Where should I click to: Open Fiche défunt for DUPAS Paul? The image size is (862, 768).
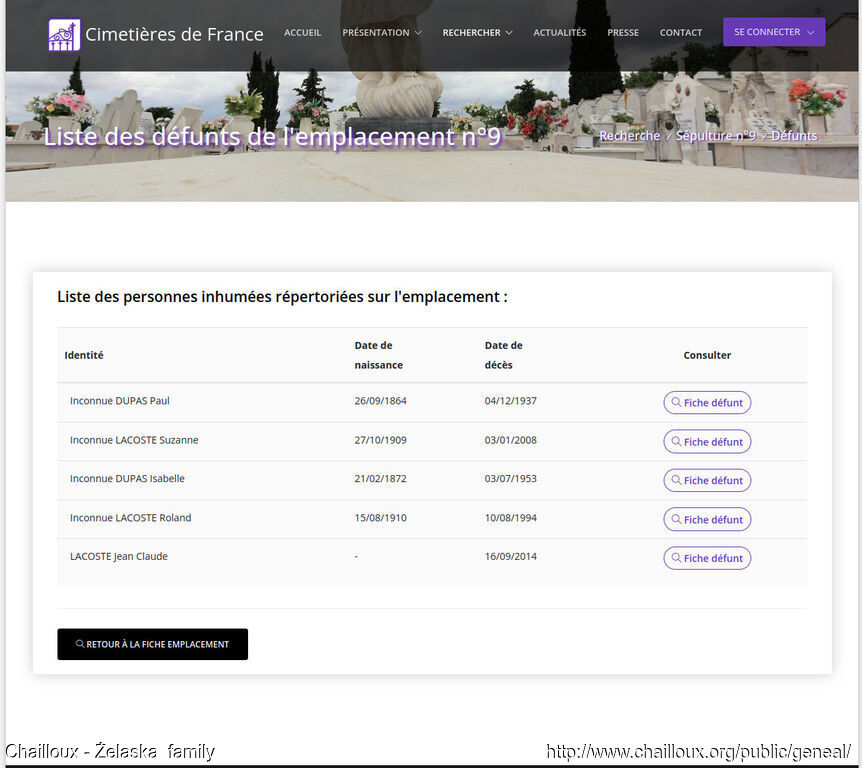(x=707, y=403)
